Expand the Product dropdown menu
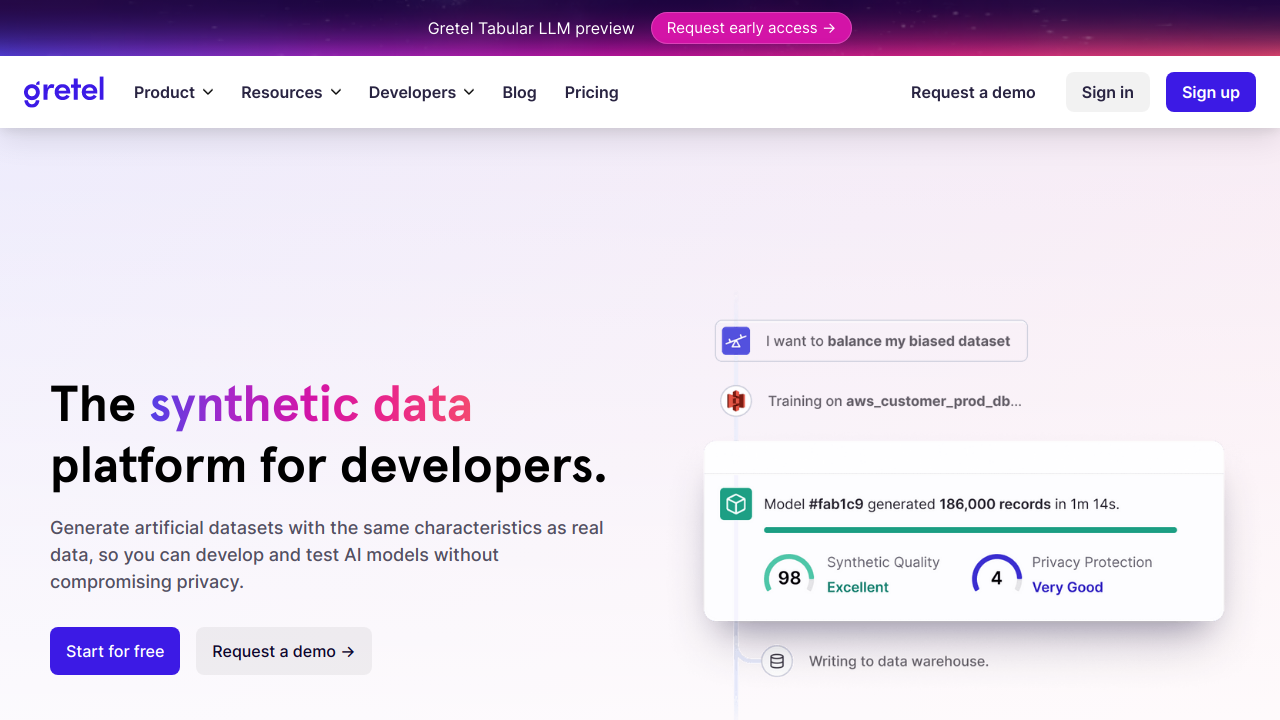 click(x=174, y=92)
